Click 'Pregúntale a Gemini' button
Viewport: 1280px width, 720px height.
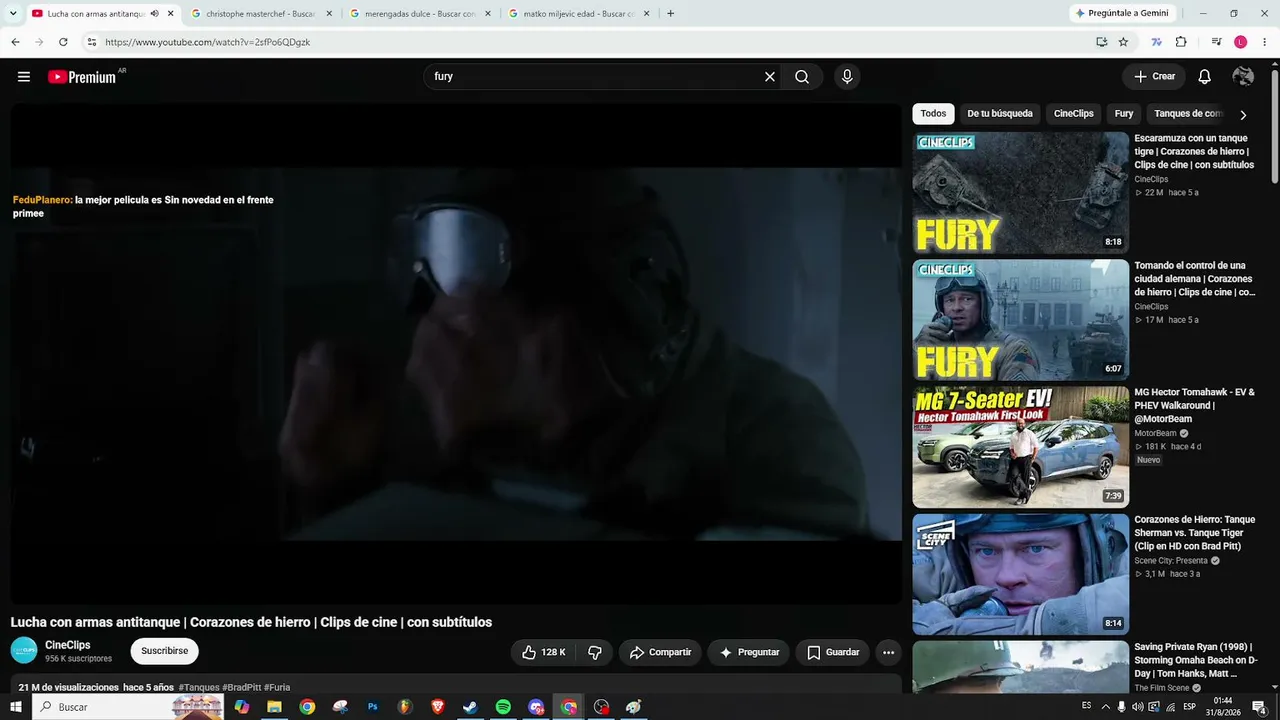tap(1121, 13)
